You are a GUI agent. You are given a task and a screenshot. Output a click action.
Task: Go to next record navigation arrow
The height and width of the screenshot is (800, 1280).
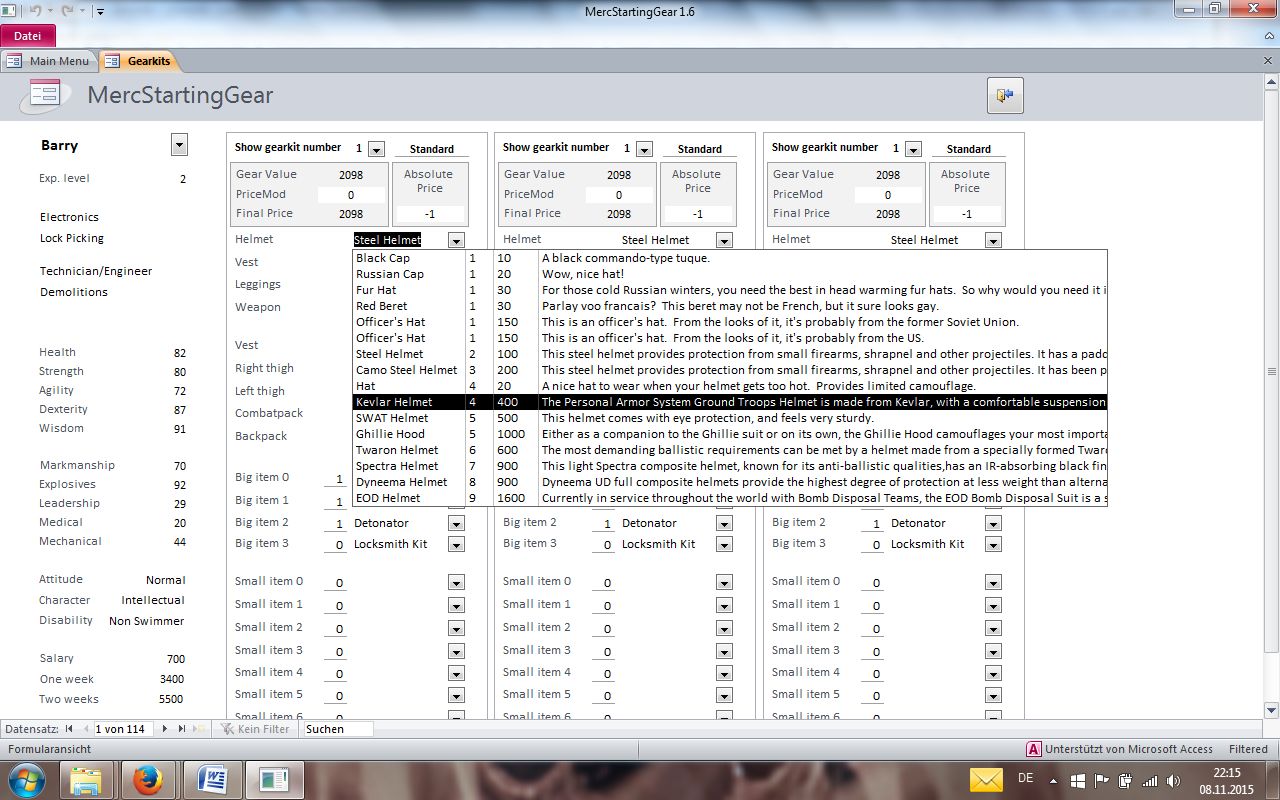[x=165, y=729]
